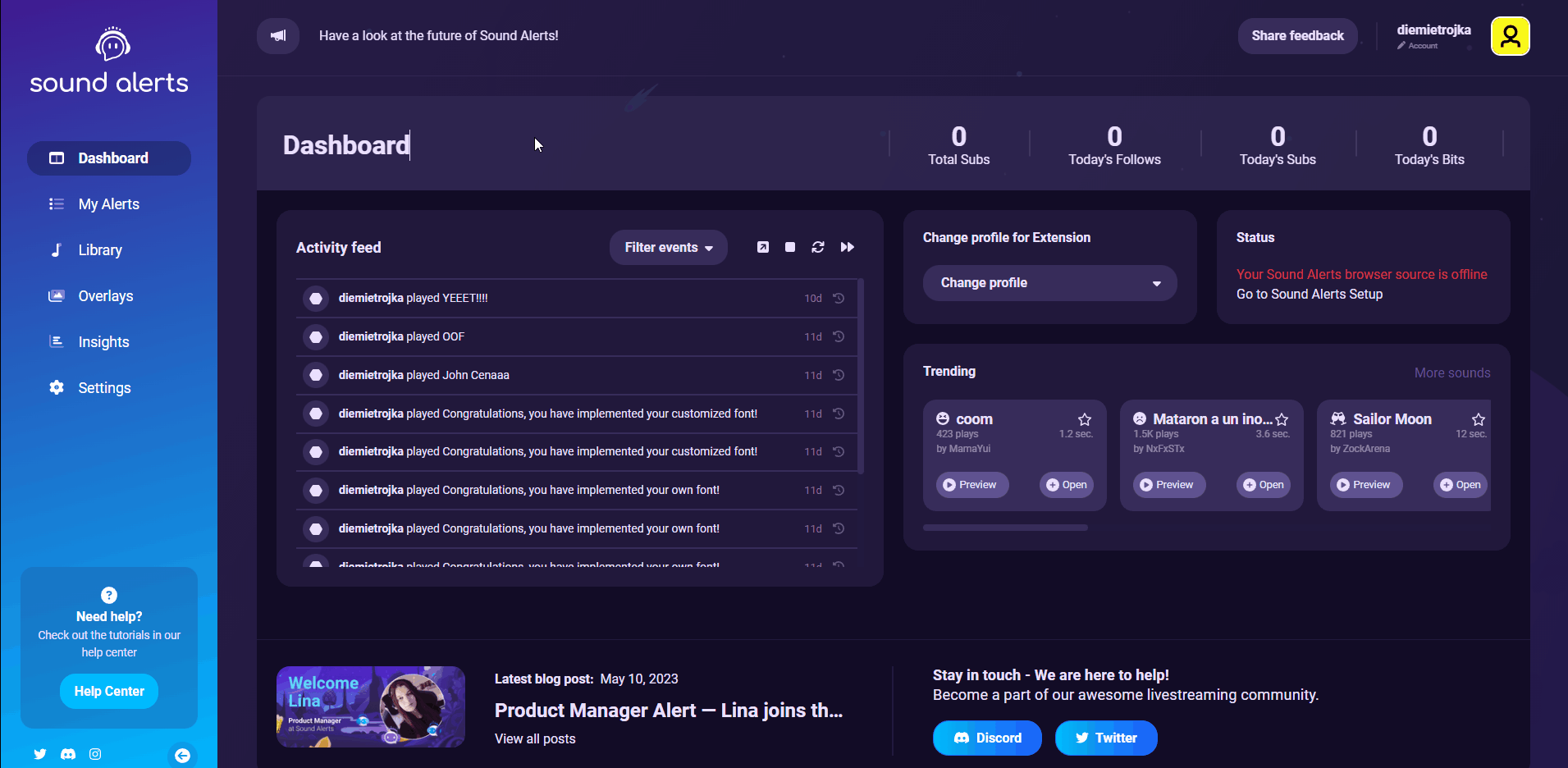Image resolution: width=1568 pixels, height=768 pixels.
Task: Replay the John Cenaaa alert
Action: (x=839, y=375)
